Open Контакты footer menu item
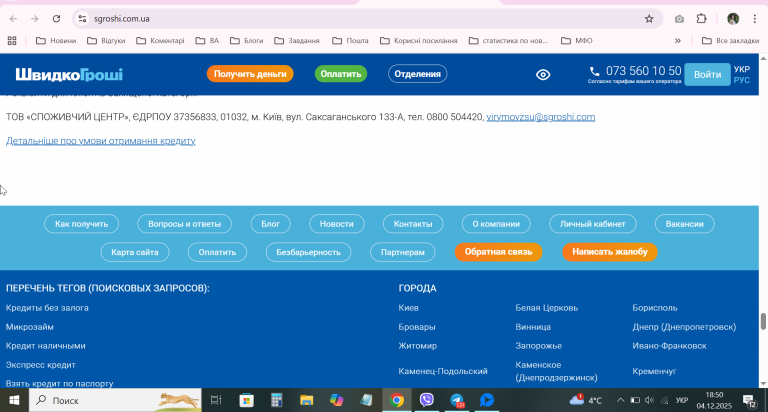768x412 pixels. 413,224
